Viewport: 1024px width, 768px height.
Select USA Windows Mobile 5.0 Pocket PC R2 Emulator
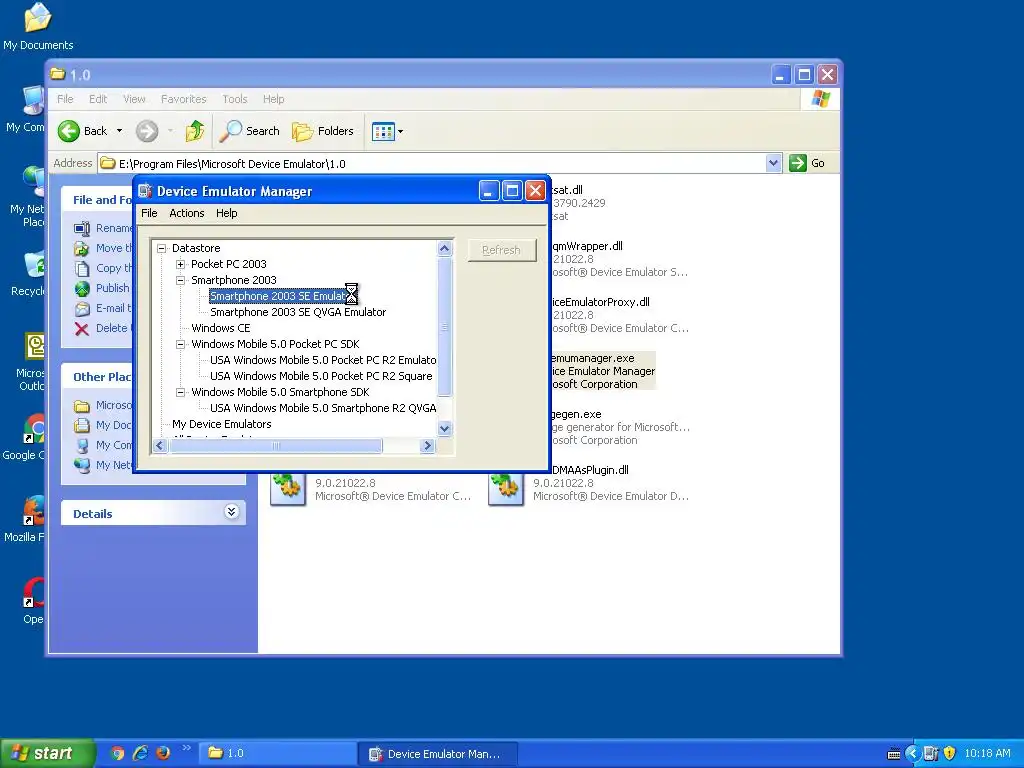pos(323,360)
